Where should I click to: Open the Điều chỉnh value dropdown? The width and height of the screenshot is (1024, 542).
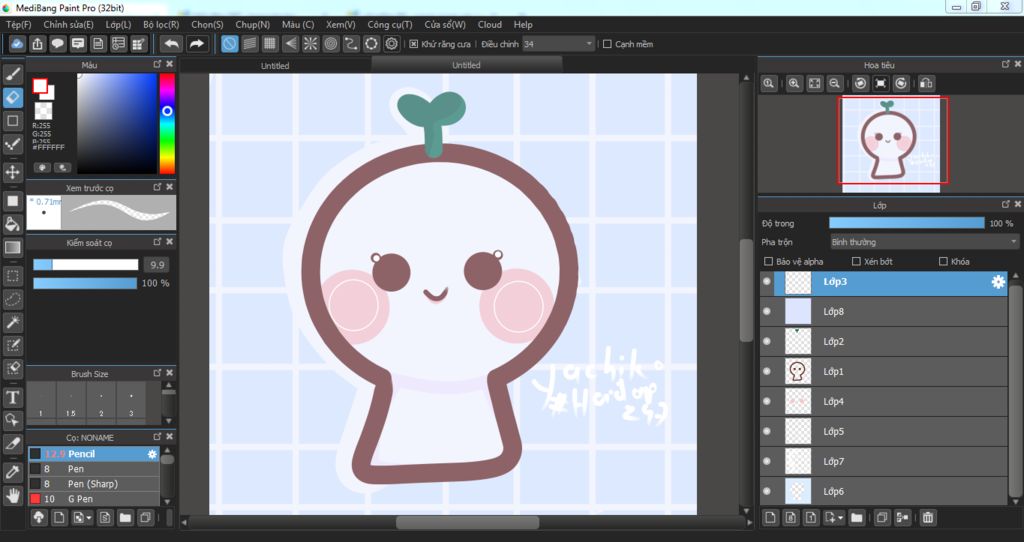(558, 44)
